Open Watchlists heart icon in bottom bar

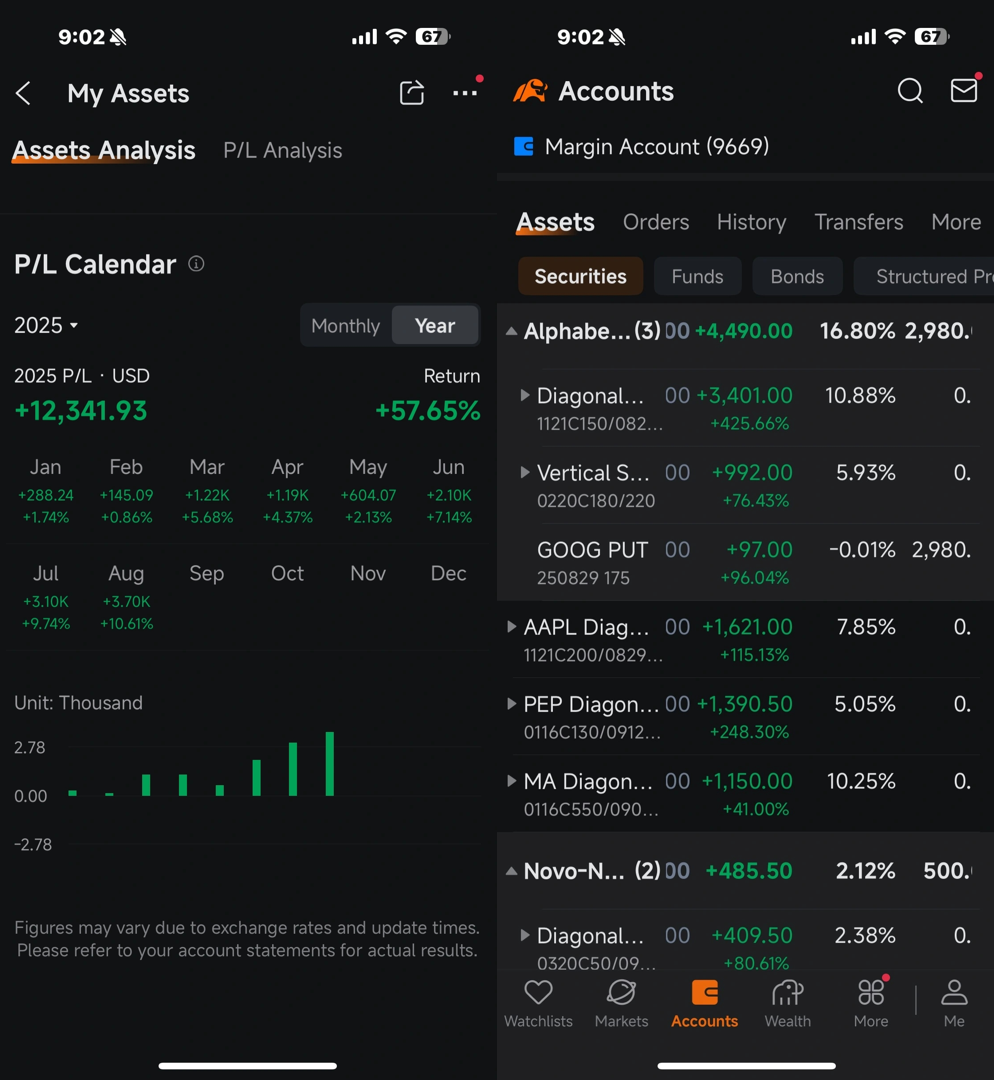538,993
